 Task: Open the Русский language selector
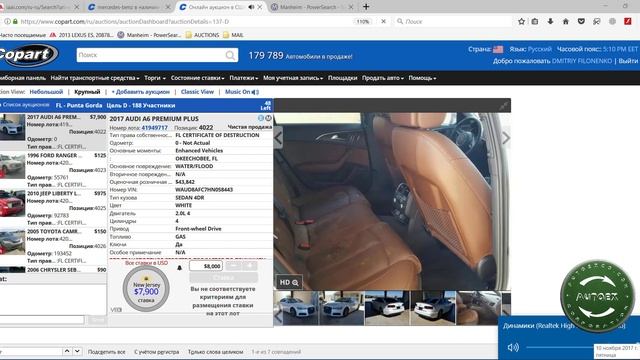click(x=540, y=49)
